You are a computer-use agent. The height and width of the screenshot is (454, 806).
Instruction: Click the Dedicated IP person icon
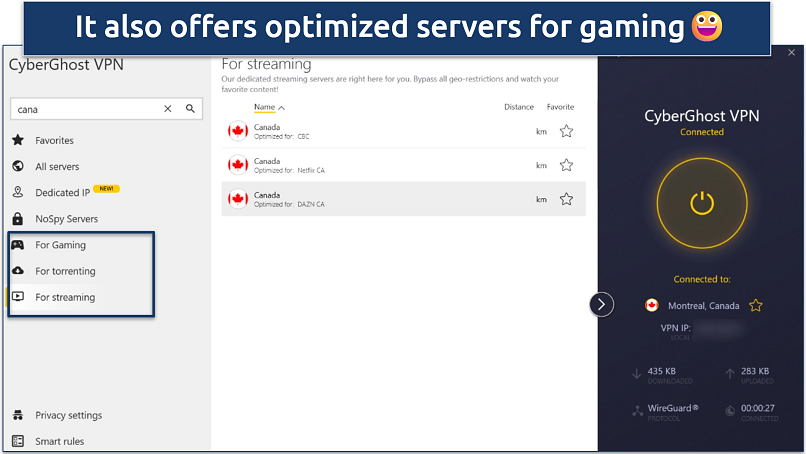point(18,192)
